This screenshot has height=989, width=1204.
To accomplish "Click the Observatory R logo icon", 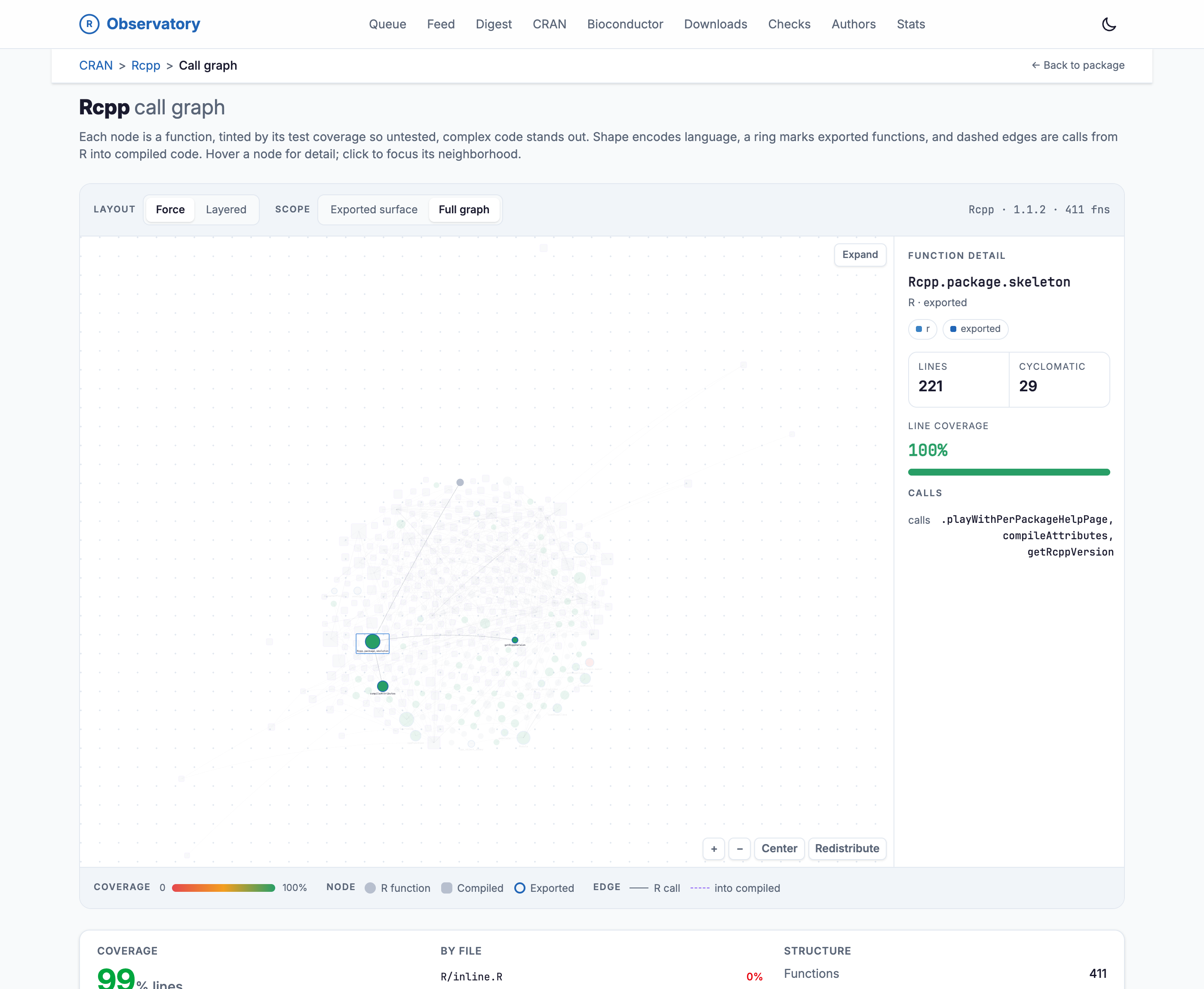I will click(89, 24).
